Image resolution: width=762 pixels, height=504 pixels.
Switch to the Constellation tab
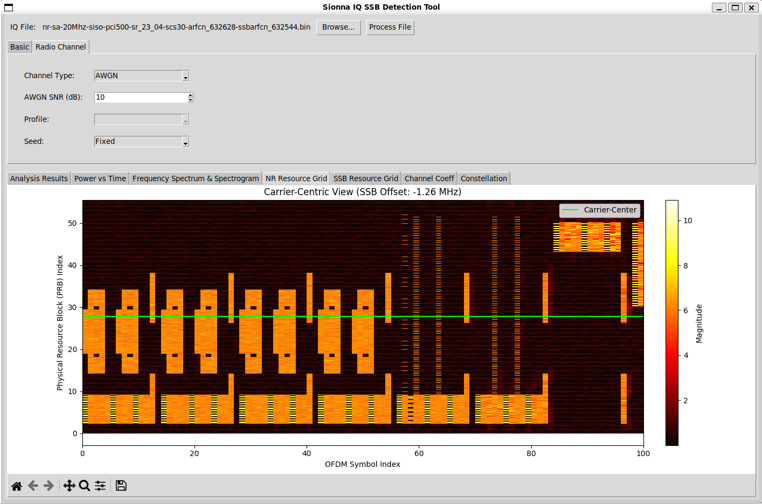tap(484, 179)
